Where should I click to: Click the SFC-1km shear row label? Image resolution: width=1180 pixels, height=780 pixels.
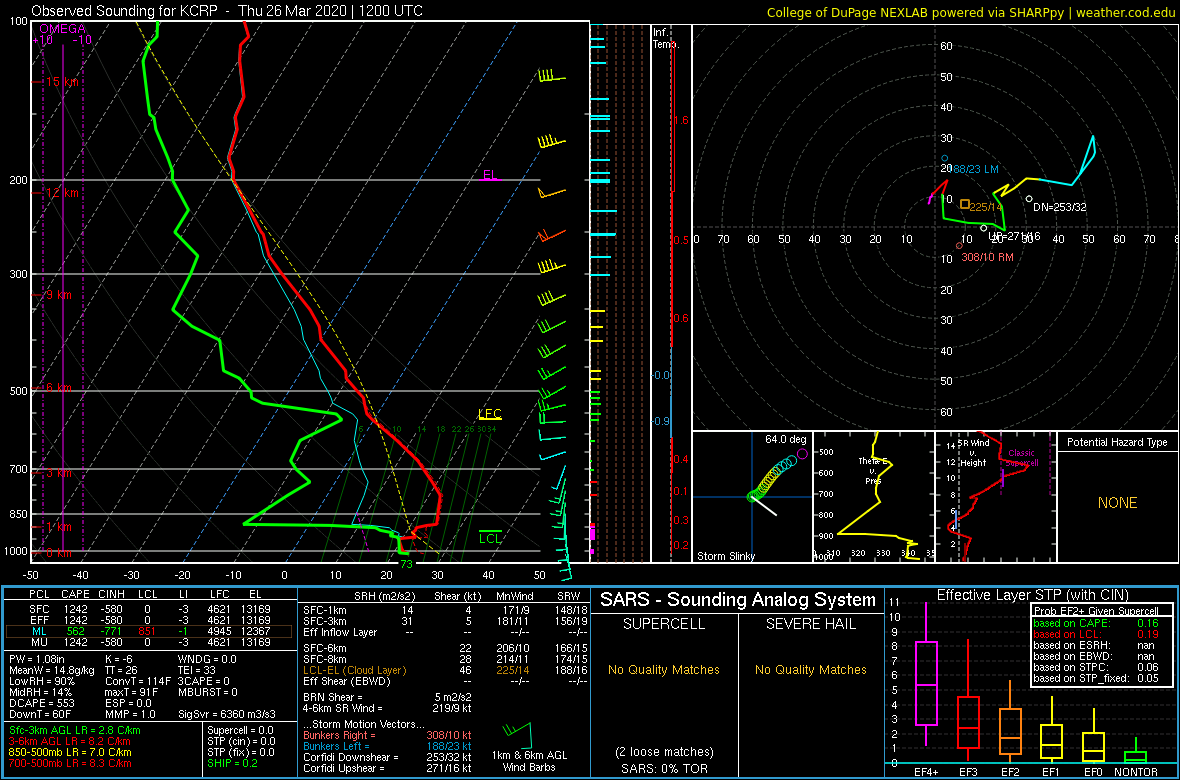tap(325, 609)
